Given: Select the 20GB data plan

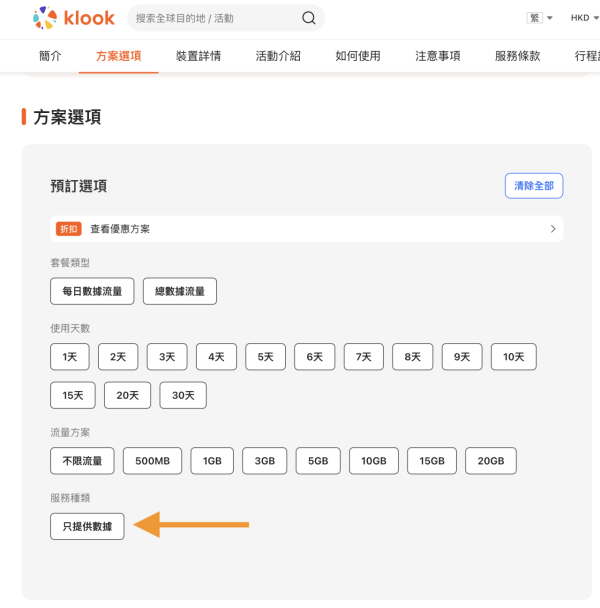Looking at the screenshot, I should [491, 461].
